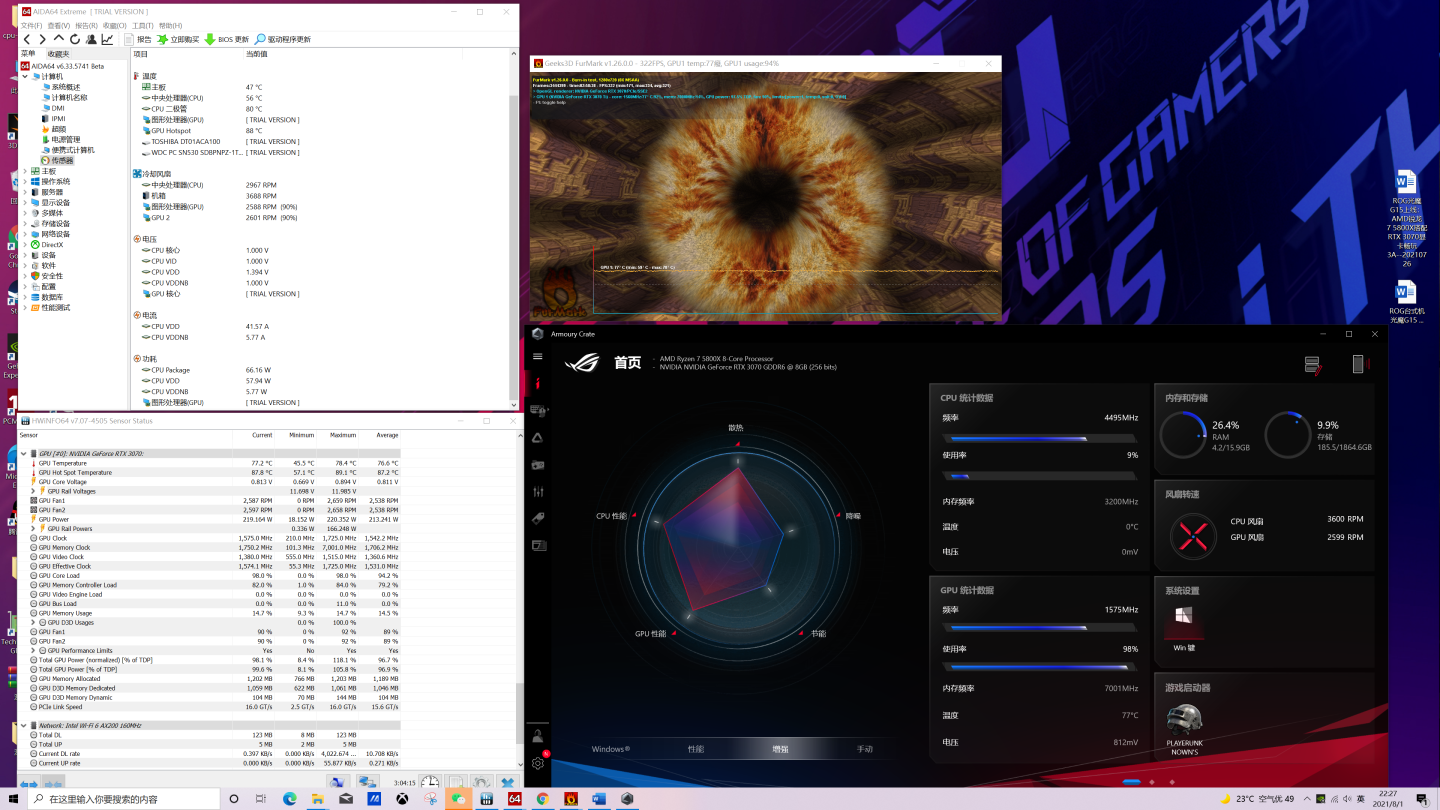Image resolution: width=1440 pixels, height=810 pixels.
Task: Open Armoury Crate settings gear icon
Action: (538, 763)
